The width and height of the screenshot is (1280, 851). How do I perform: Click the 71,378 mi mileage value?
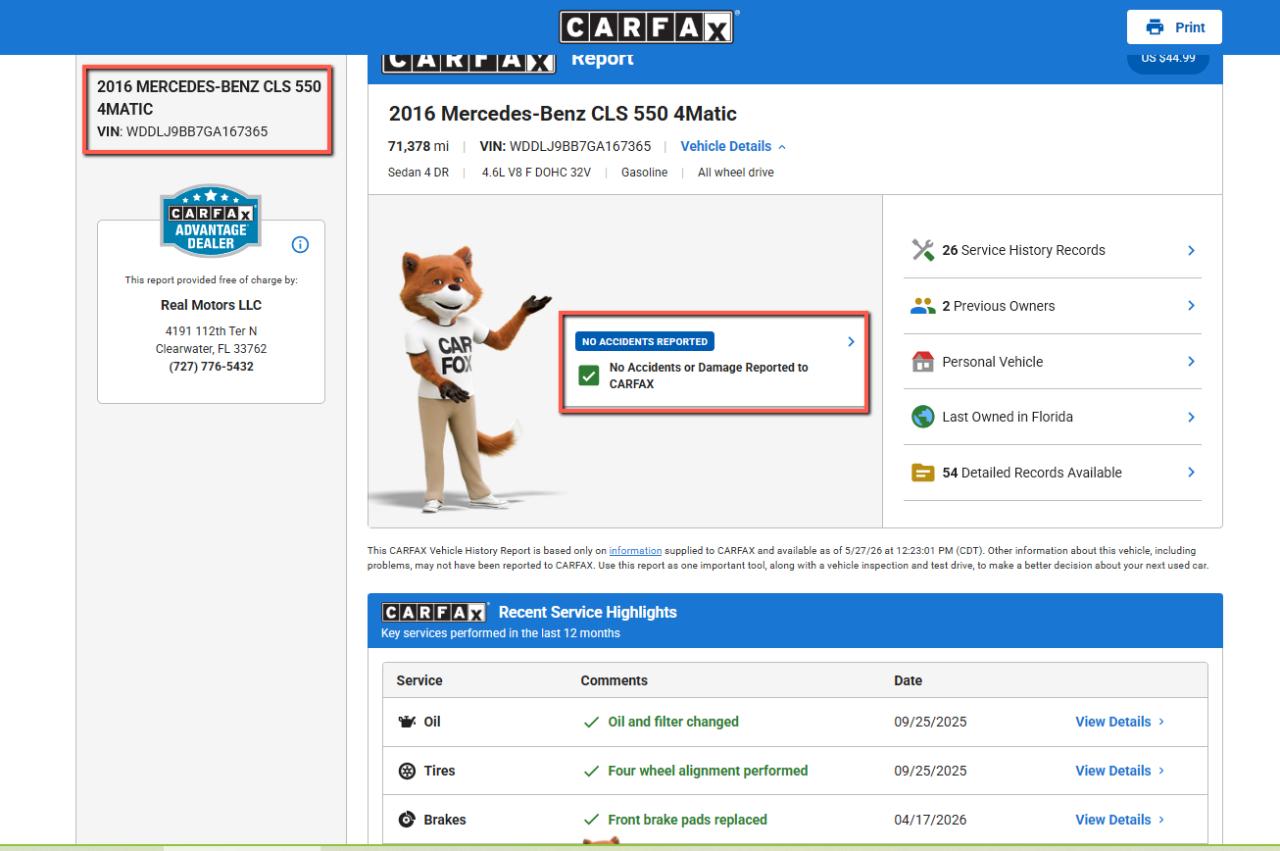418,147
